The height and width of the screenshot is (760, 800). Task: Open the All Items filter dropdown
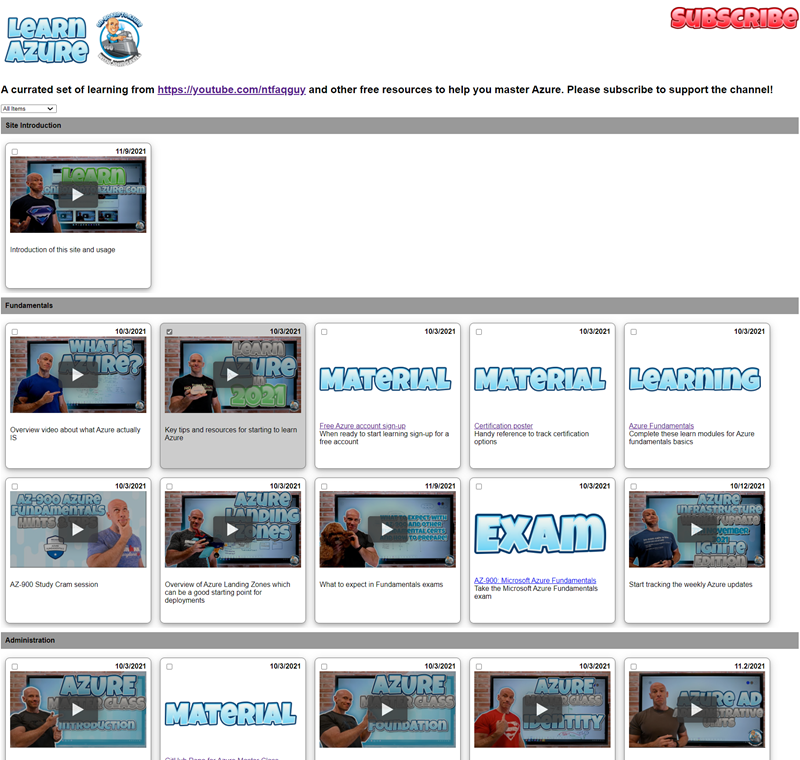pyautogui.click(x=29, y=109)
